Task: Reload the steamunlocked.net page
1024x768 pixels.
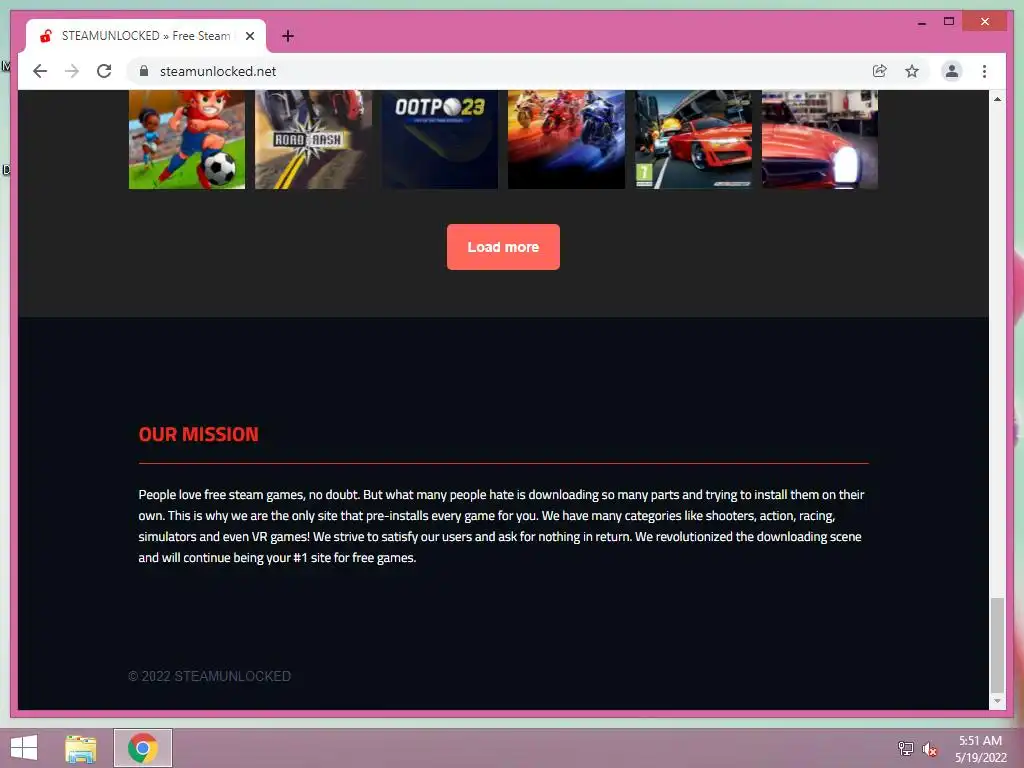Action: [104, 71]
